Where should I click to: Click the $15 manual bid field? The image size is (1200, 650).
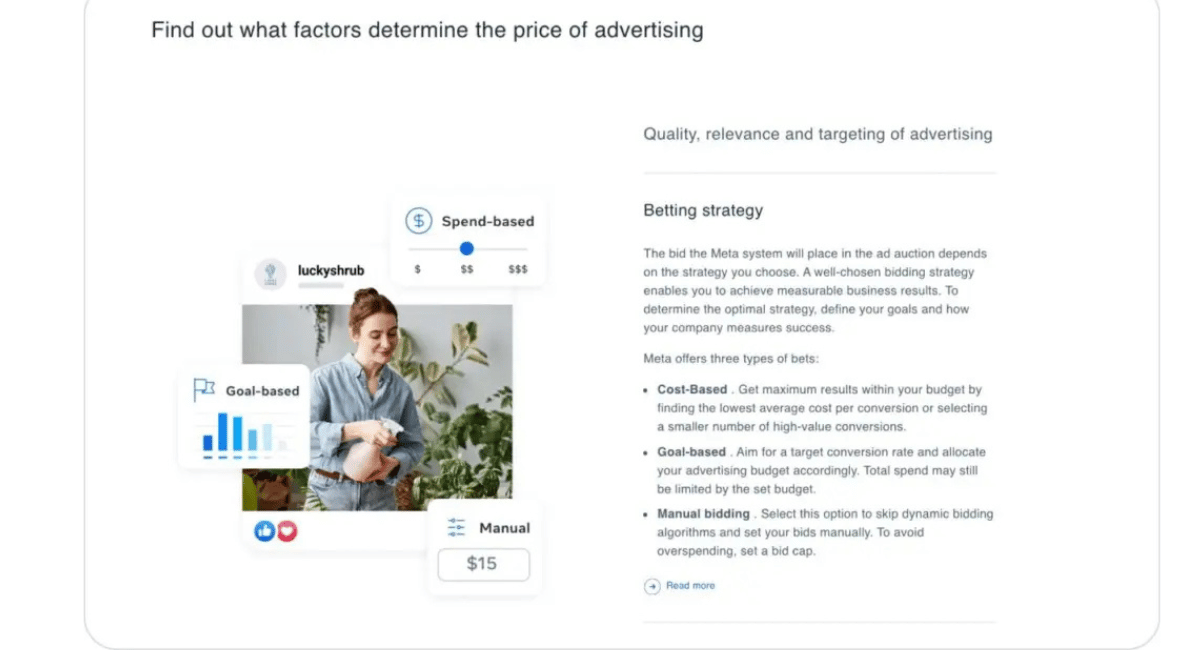[483, 564]
